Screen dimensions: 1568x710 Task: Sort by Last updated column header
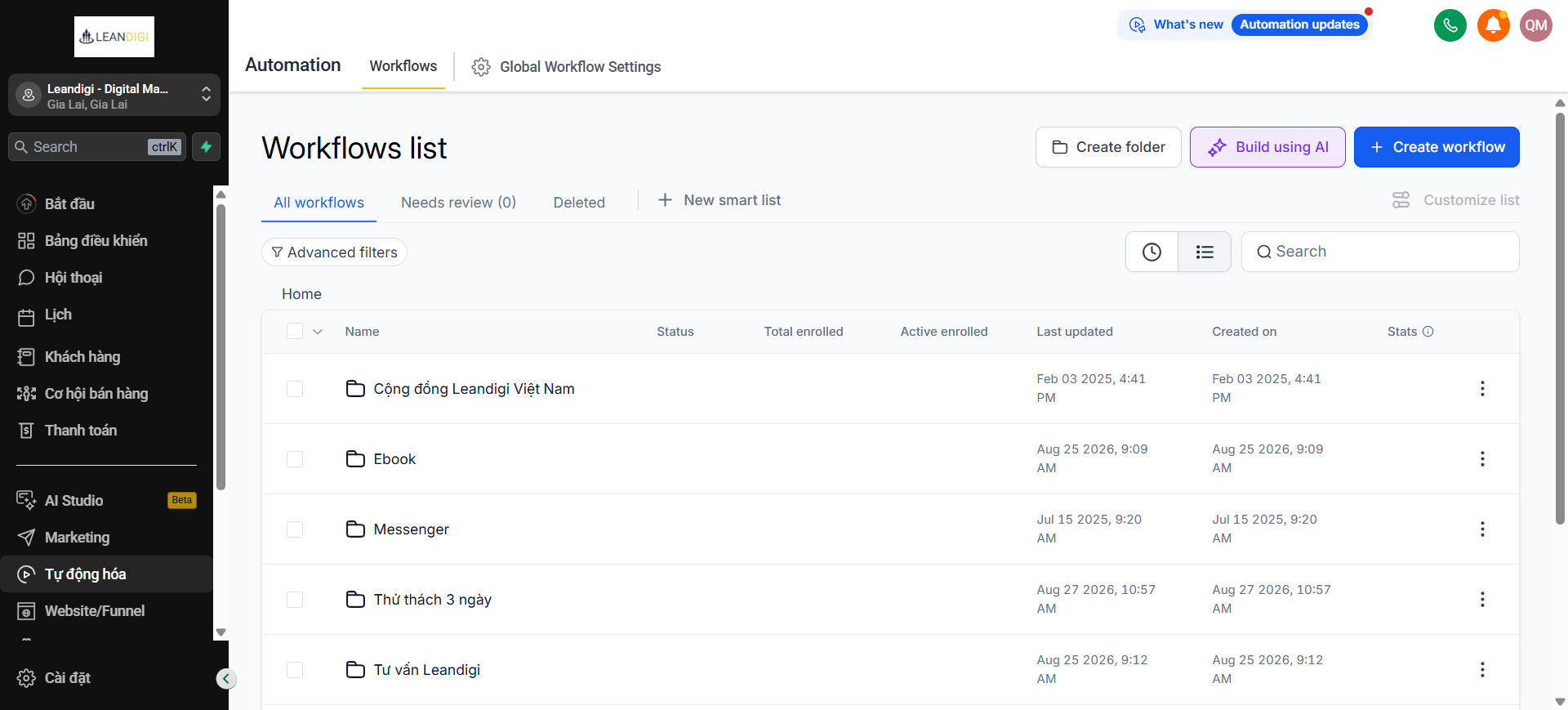tap(1074, 332)
